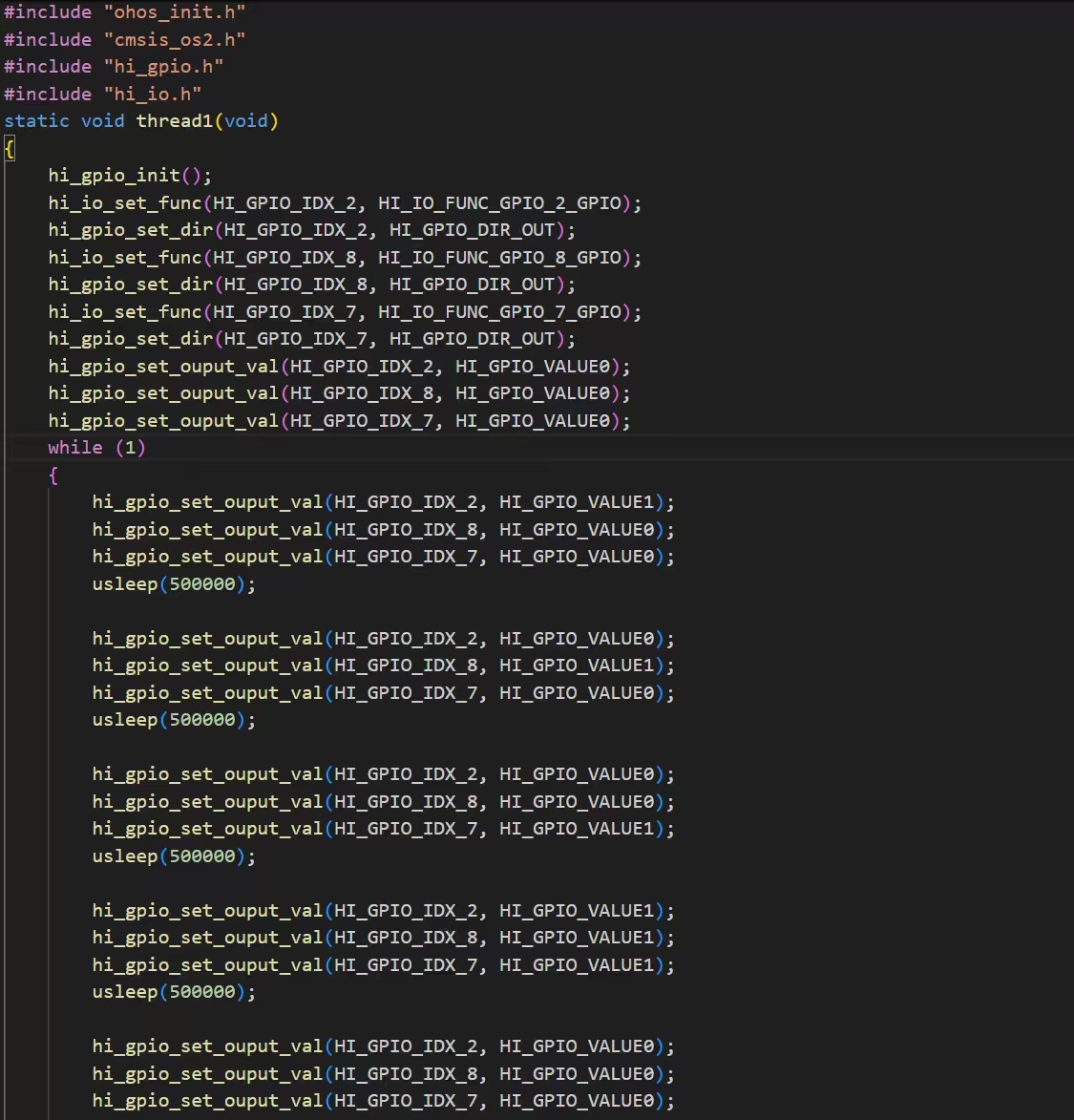1074x1120 pixels.
Task: Select the thread1 function name
Action: coord(175,120)
